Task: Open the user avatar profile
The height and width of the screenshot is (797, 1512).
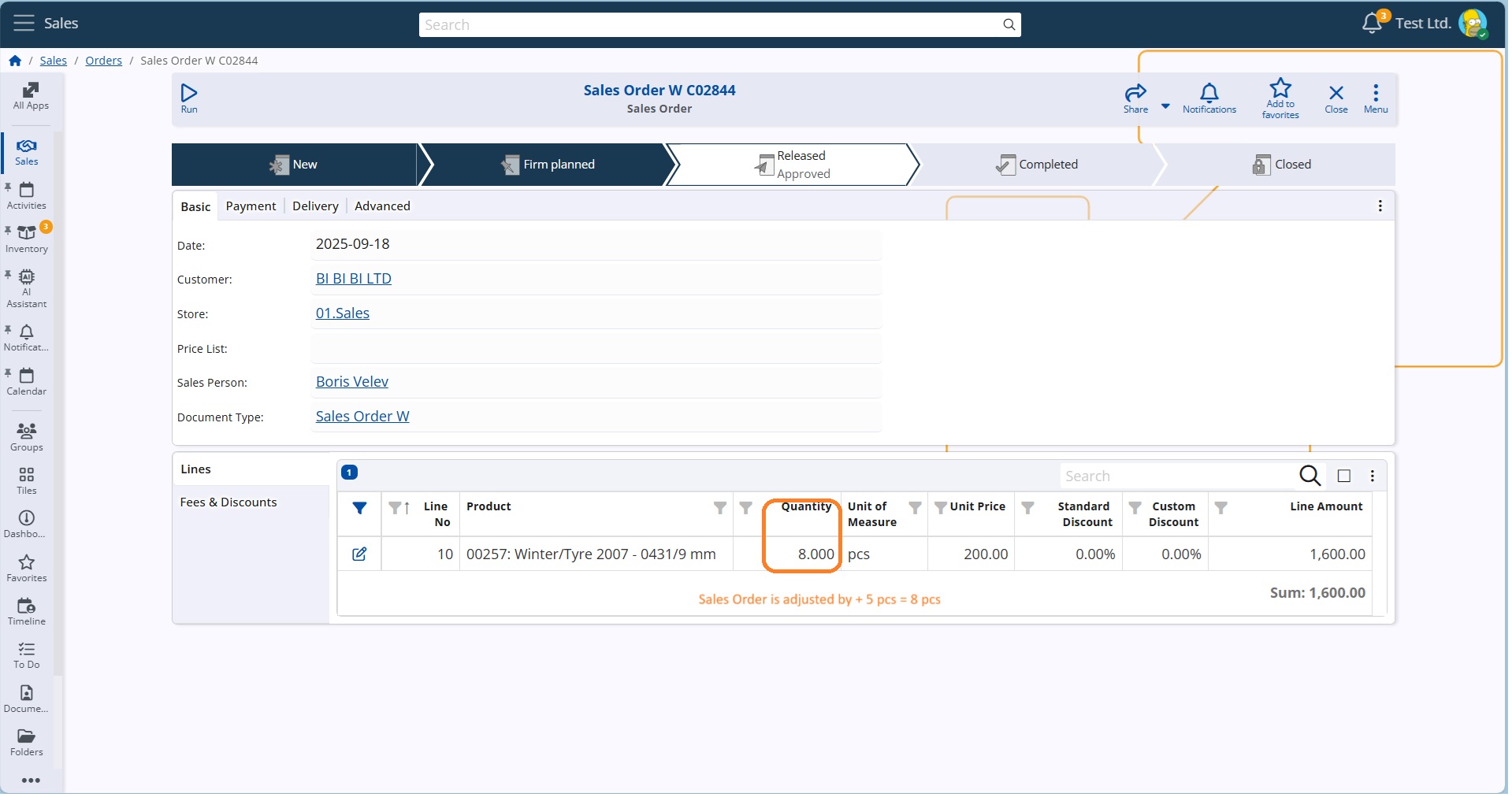Action: point(1473,24)
